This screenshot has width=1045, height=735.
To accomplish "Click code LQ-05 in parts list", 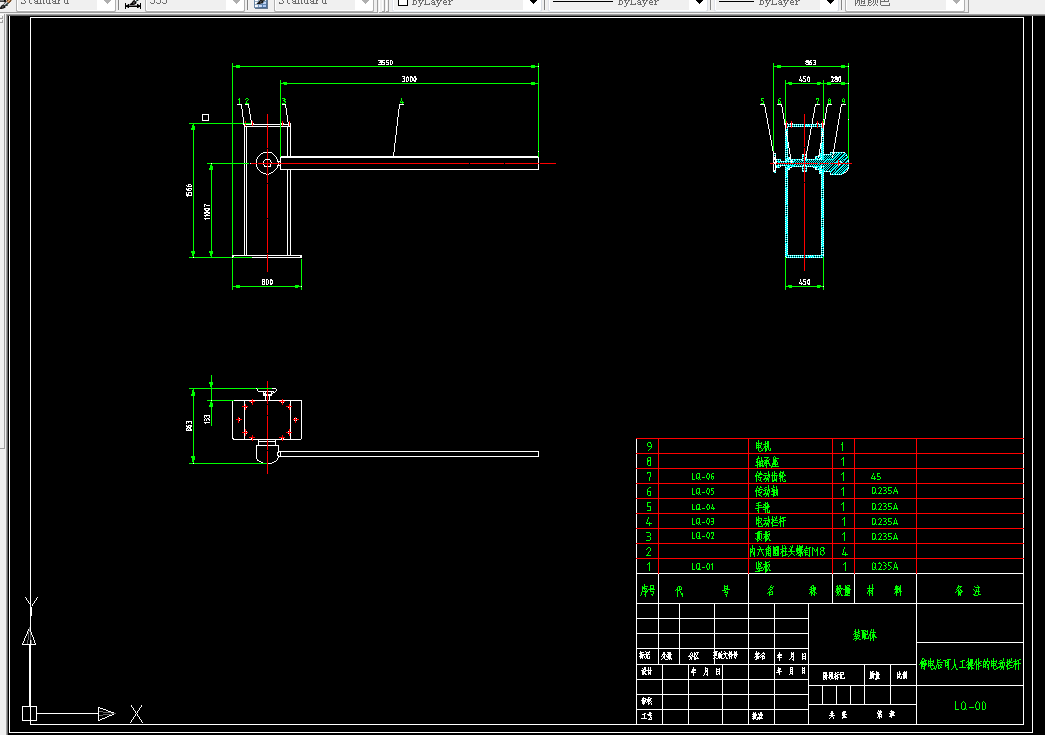I will [702, 491].
